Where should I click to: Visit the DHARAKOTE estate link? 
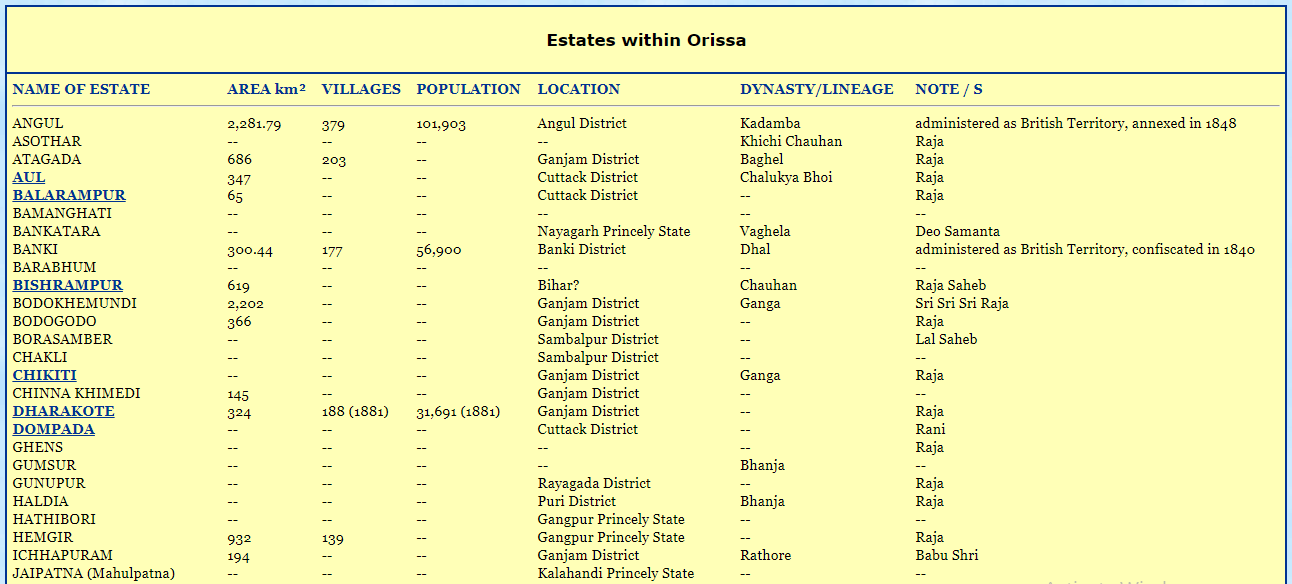coord(64,412)
